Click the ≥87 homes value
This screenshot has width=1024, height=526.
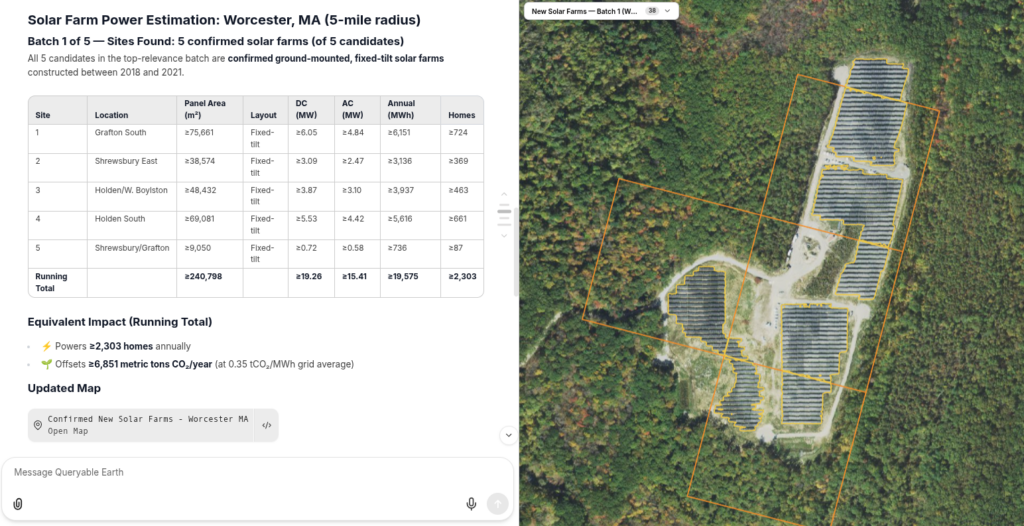coord(456,248)
